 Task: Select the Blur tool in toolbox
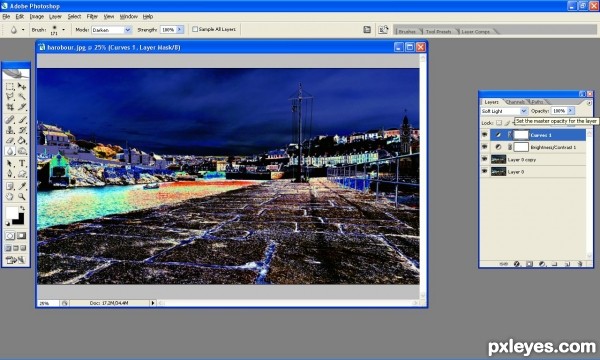[10, 151]
